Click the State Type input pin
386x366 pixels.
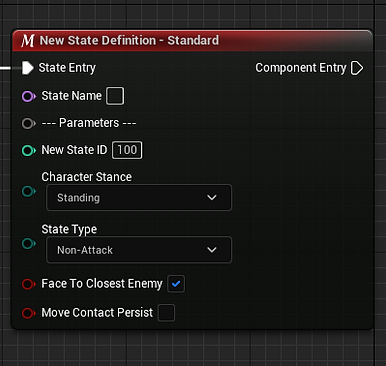(29, 244)
